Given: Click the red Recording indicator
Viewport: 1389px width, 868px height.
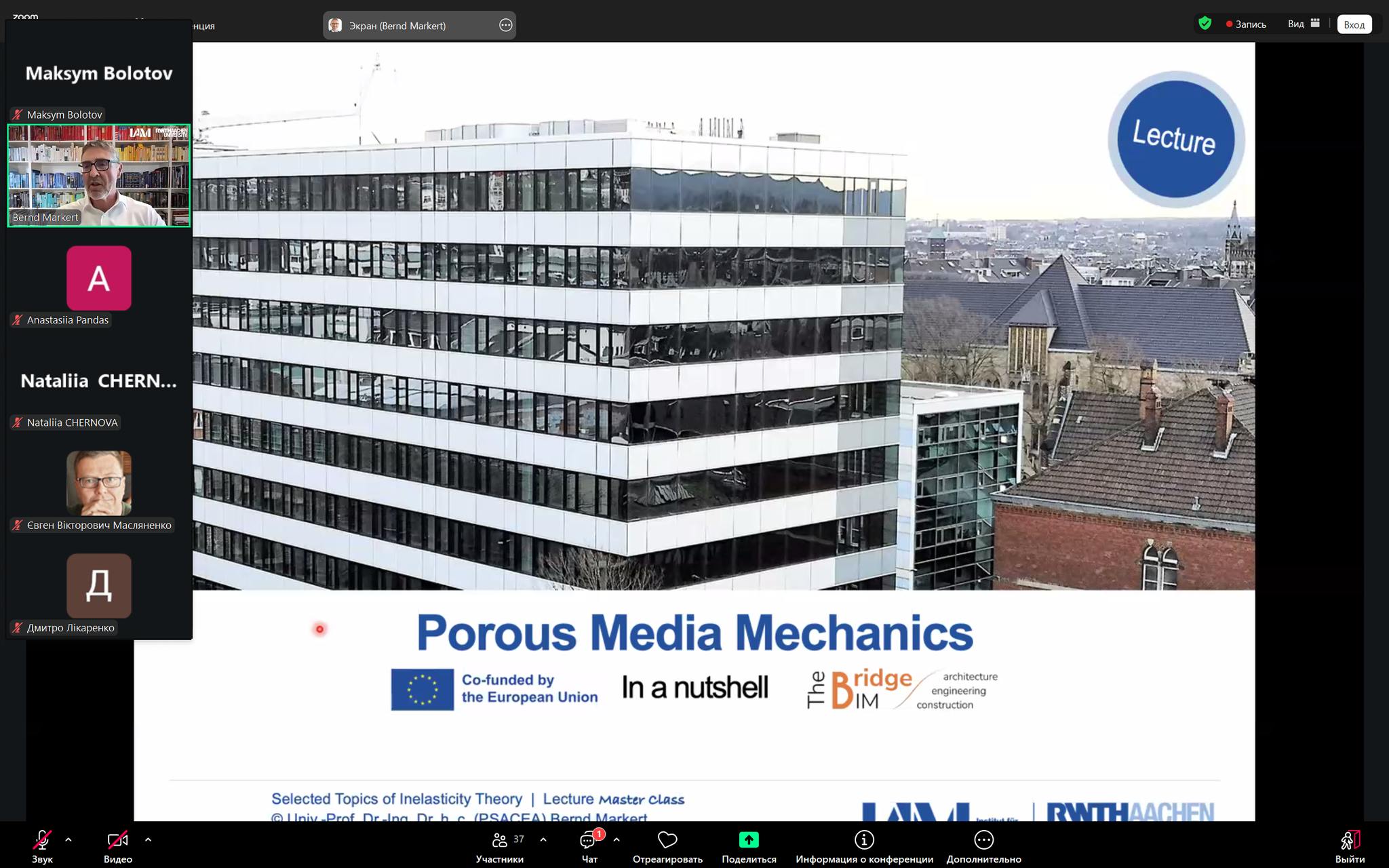Looking at the screenshot, I should [x=1246, y=24].
